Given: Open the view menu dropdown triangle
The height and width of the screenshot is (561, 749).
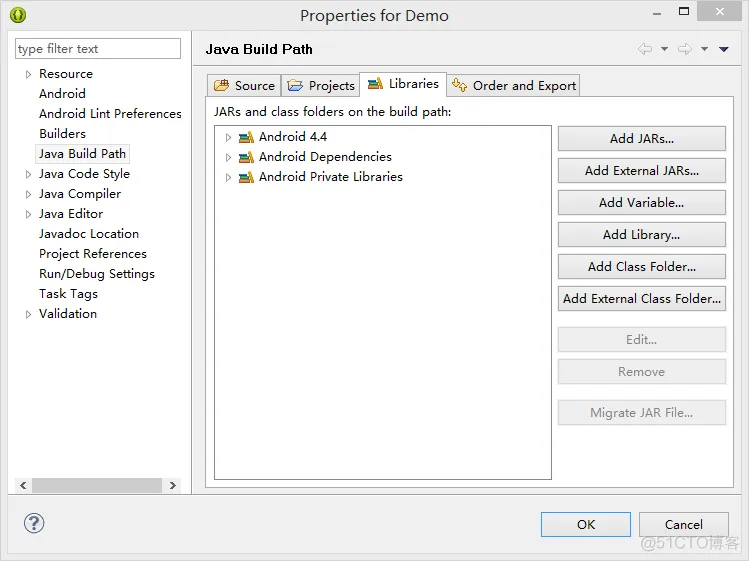Looking at the screenshot, I should tap(724, 49).
